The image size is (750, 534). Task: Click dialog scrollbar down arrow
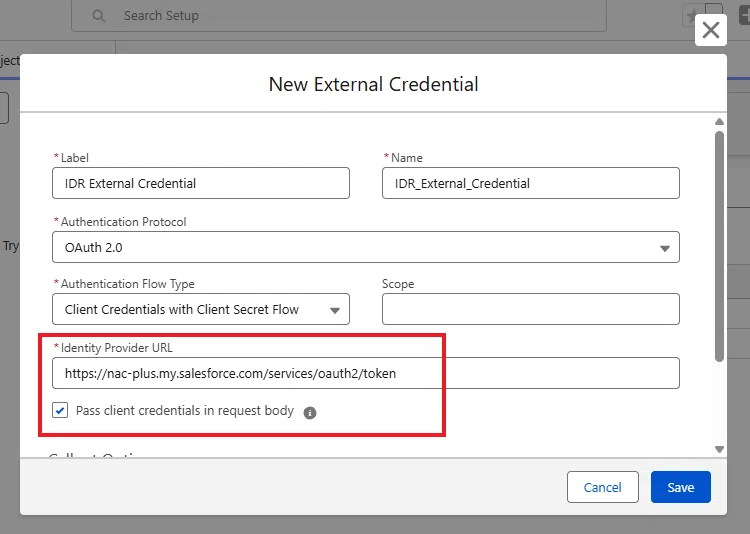[x=719, y=449]
